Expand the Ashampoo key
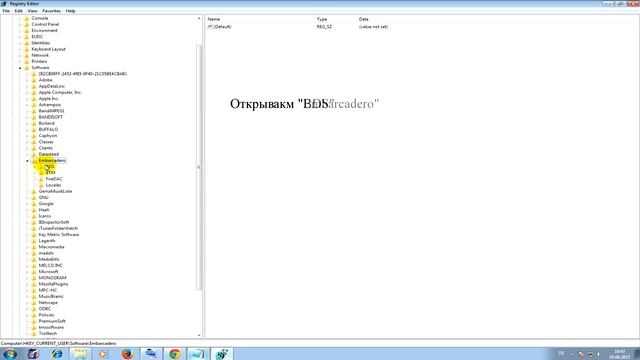 click(27, 105)
